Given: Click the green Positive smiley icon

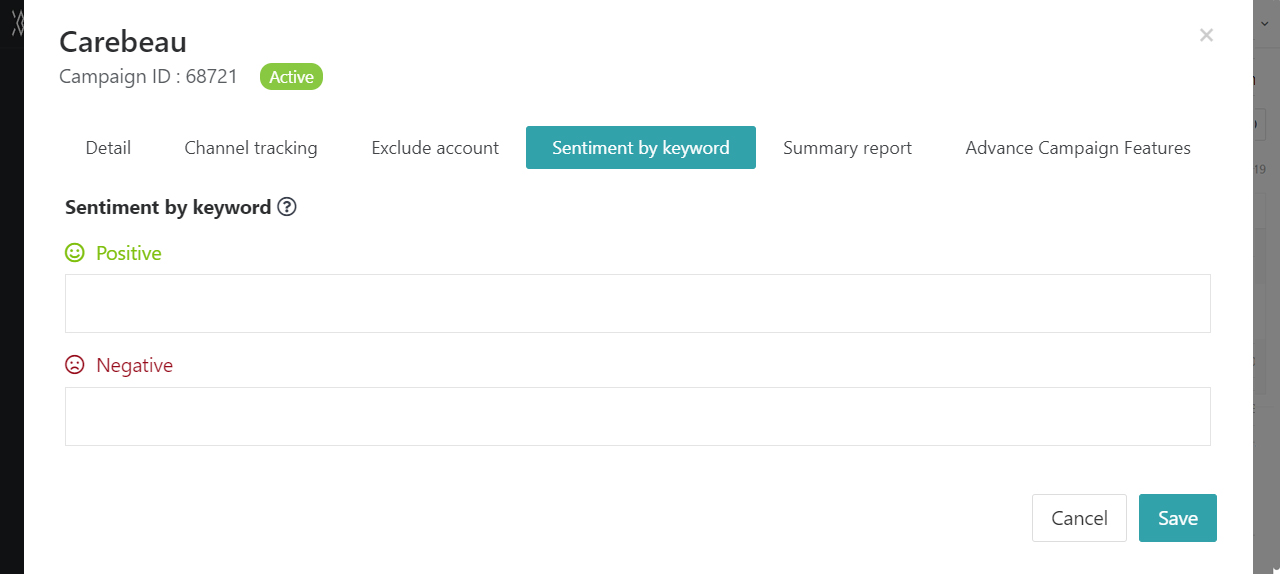Looking at the screenshot, I should tap(75, 253).
